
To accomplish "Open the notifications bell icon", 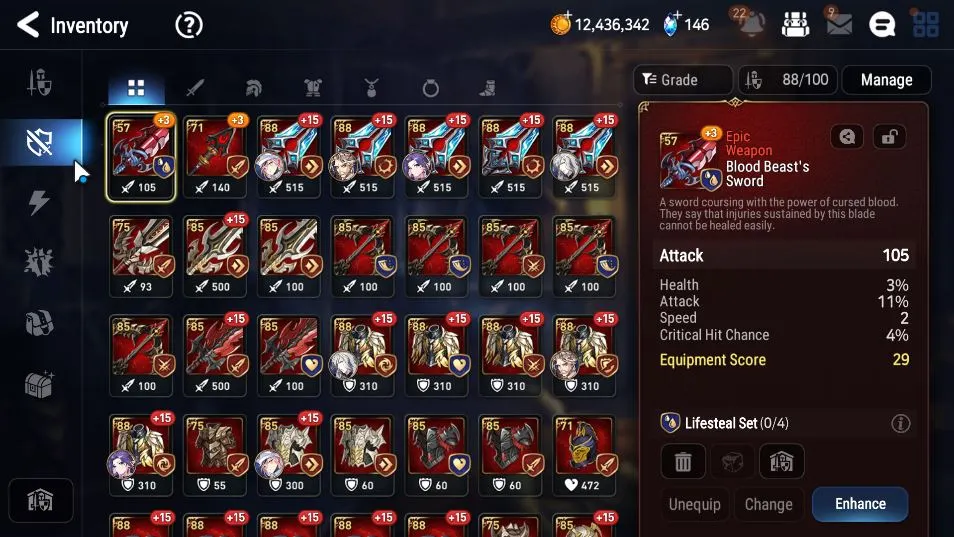I will [750, 24].
